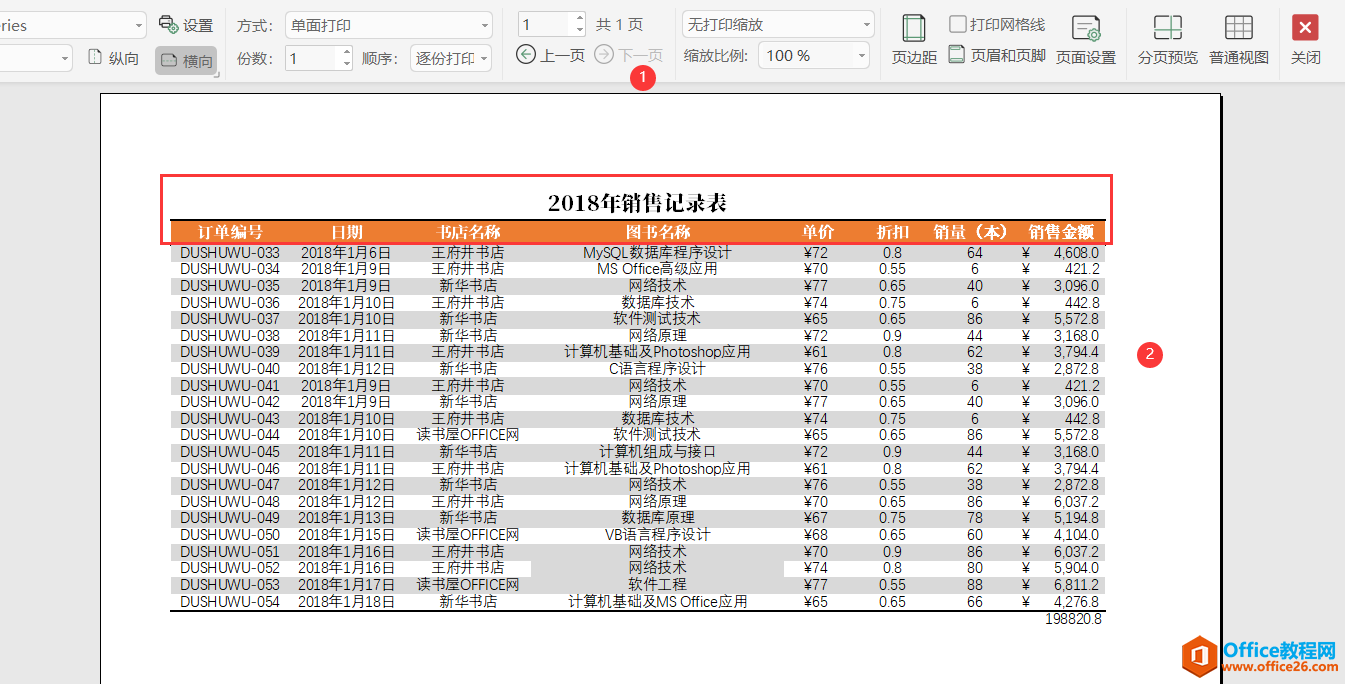Open 页眉和页脚 header and footer
1345x684 pixels.
click(996, 55)
